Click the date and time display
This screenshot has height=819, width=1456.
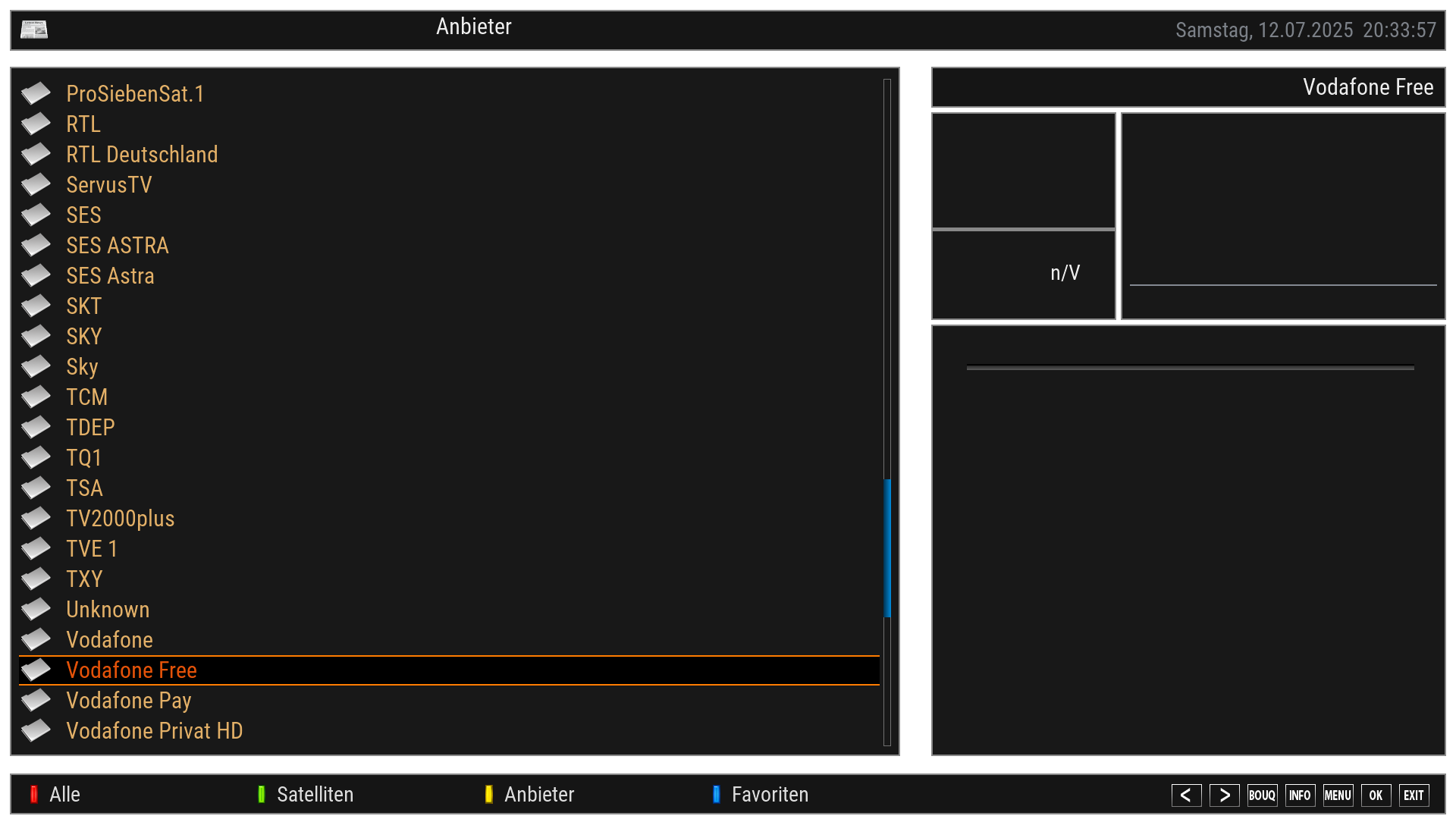(x=1305, y=30)
